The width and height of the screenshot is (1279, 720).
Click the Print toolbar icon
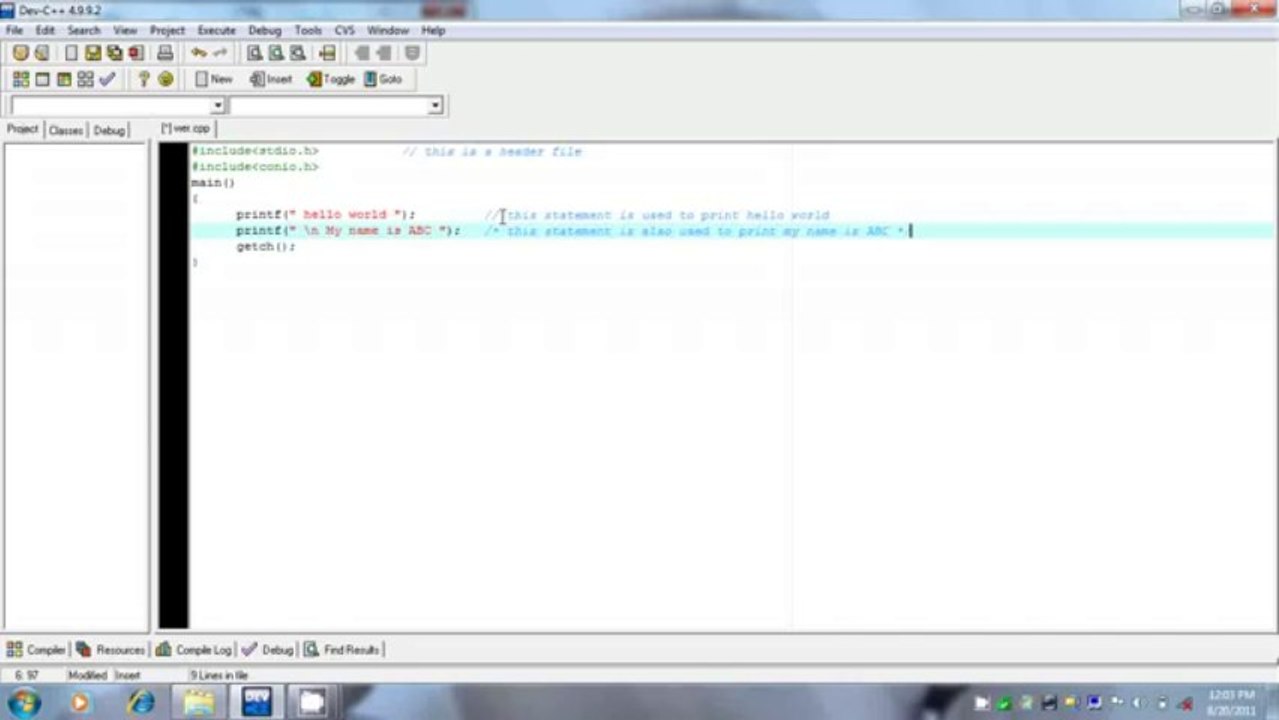click(165, 53)
